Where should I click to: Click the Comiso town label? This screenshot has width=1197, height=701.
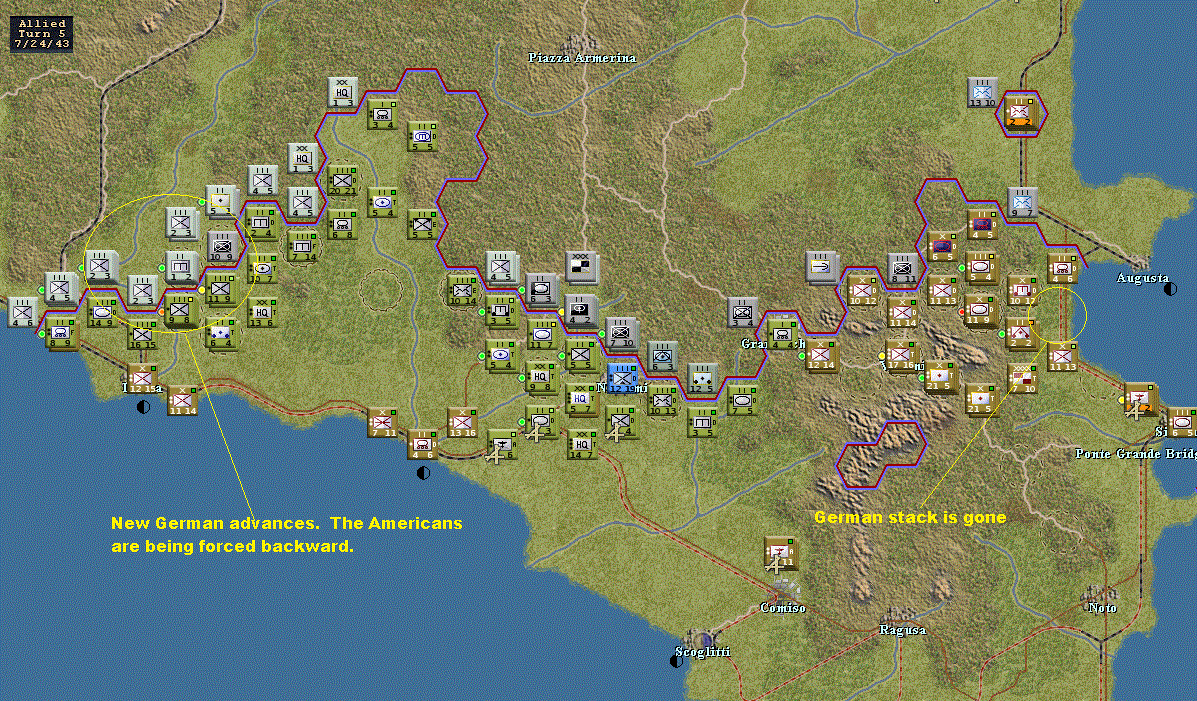pyautogui.click(x=782, y=608)
